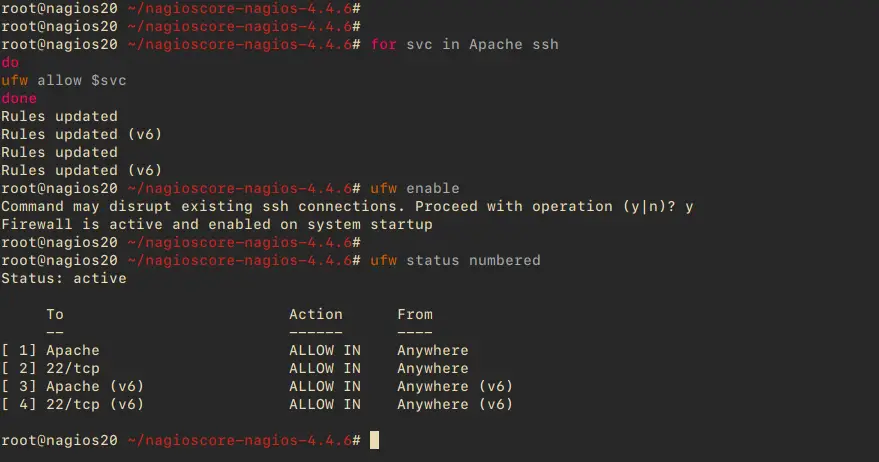Click 'Anywhere (v6)' in rule 4 row
This screenshot has height=462, width=879.
(455, 404)
